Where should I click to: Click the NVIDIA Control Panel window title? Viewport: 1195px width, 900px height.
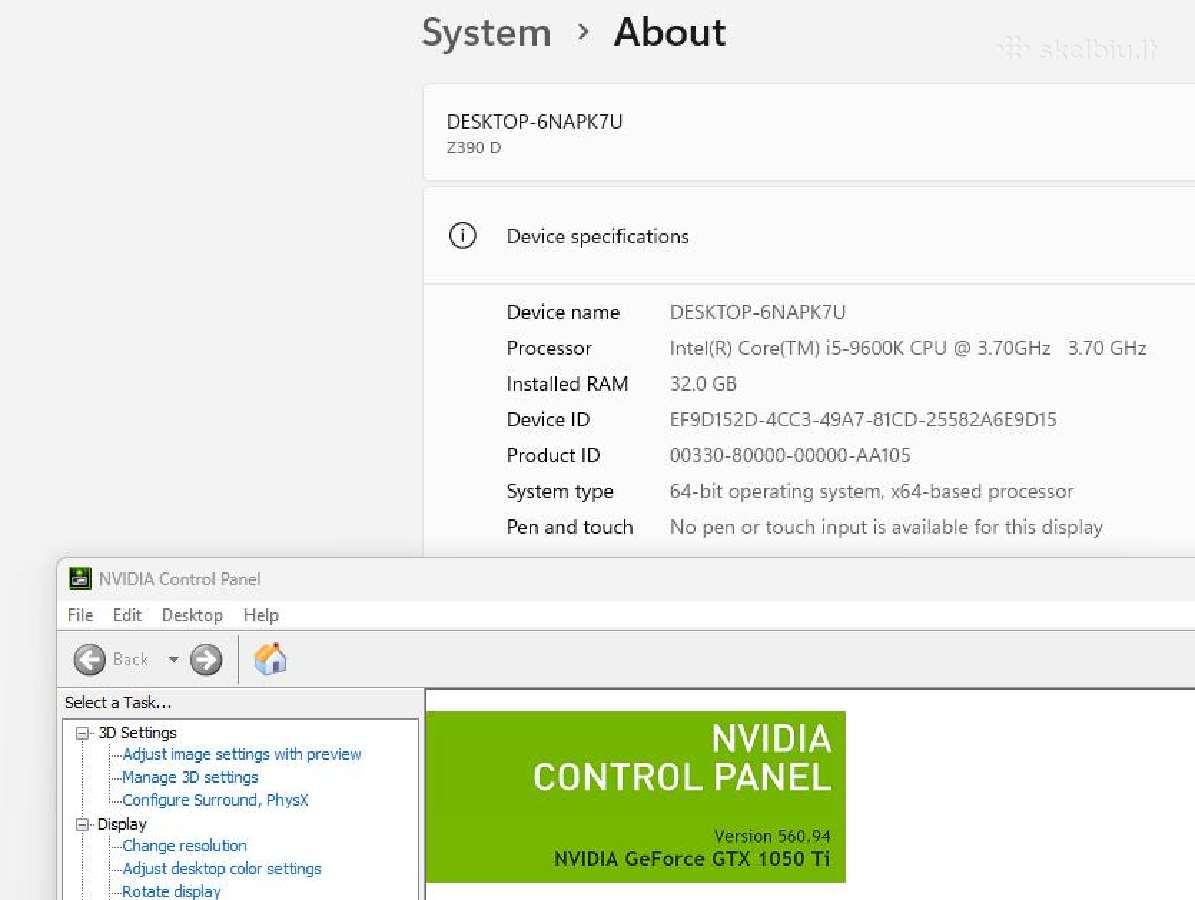pos(179,579)
